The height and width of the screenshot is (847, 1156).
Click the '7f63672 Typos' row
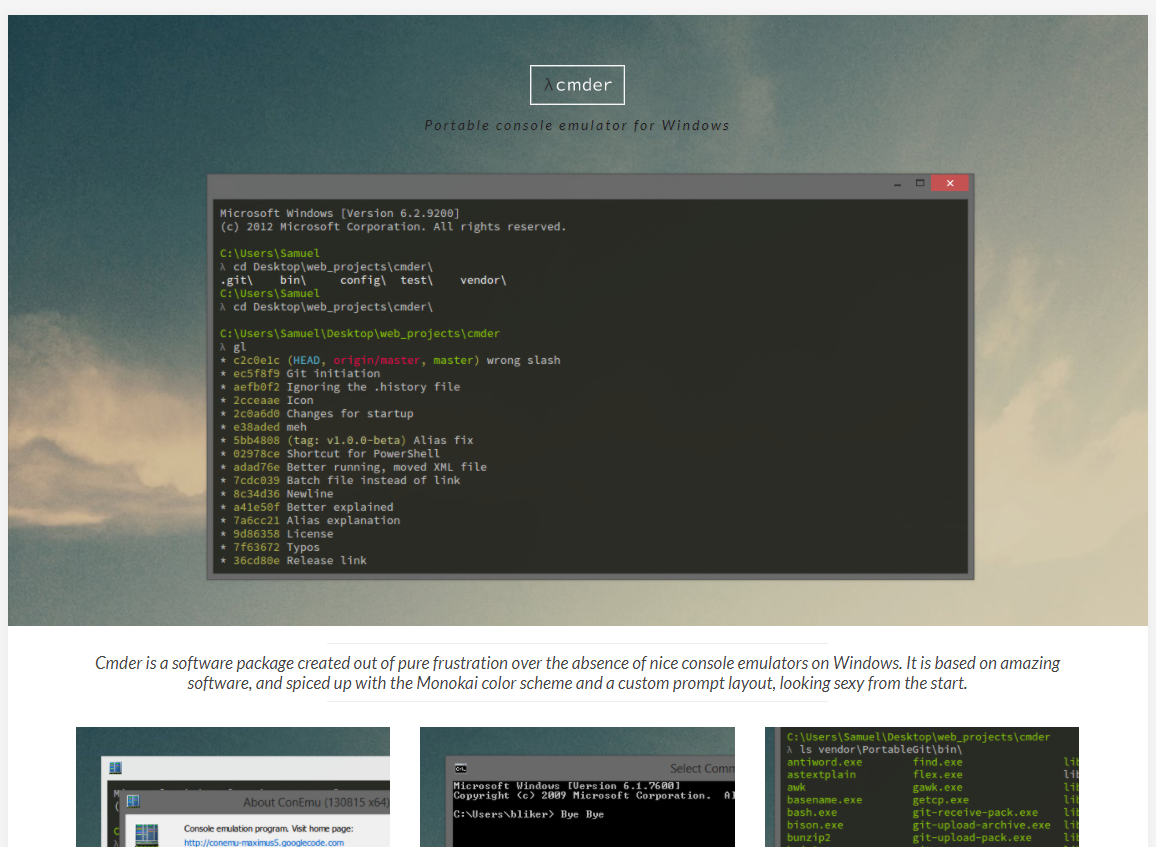click(x=270, y=547)
